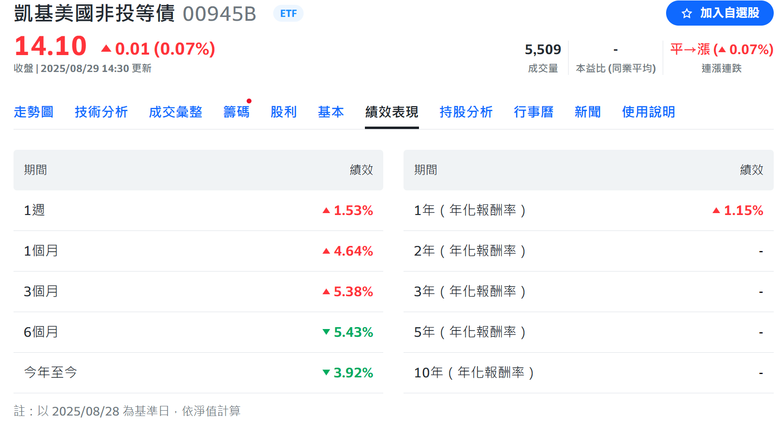Screen dimensions: 780x431
Task: Click the 5.38% performance value
Action: [353, 292]
